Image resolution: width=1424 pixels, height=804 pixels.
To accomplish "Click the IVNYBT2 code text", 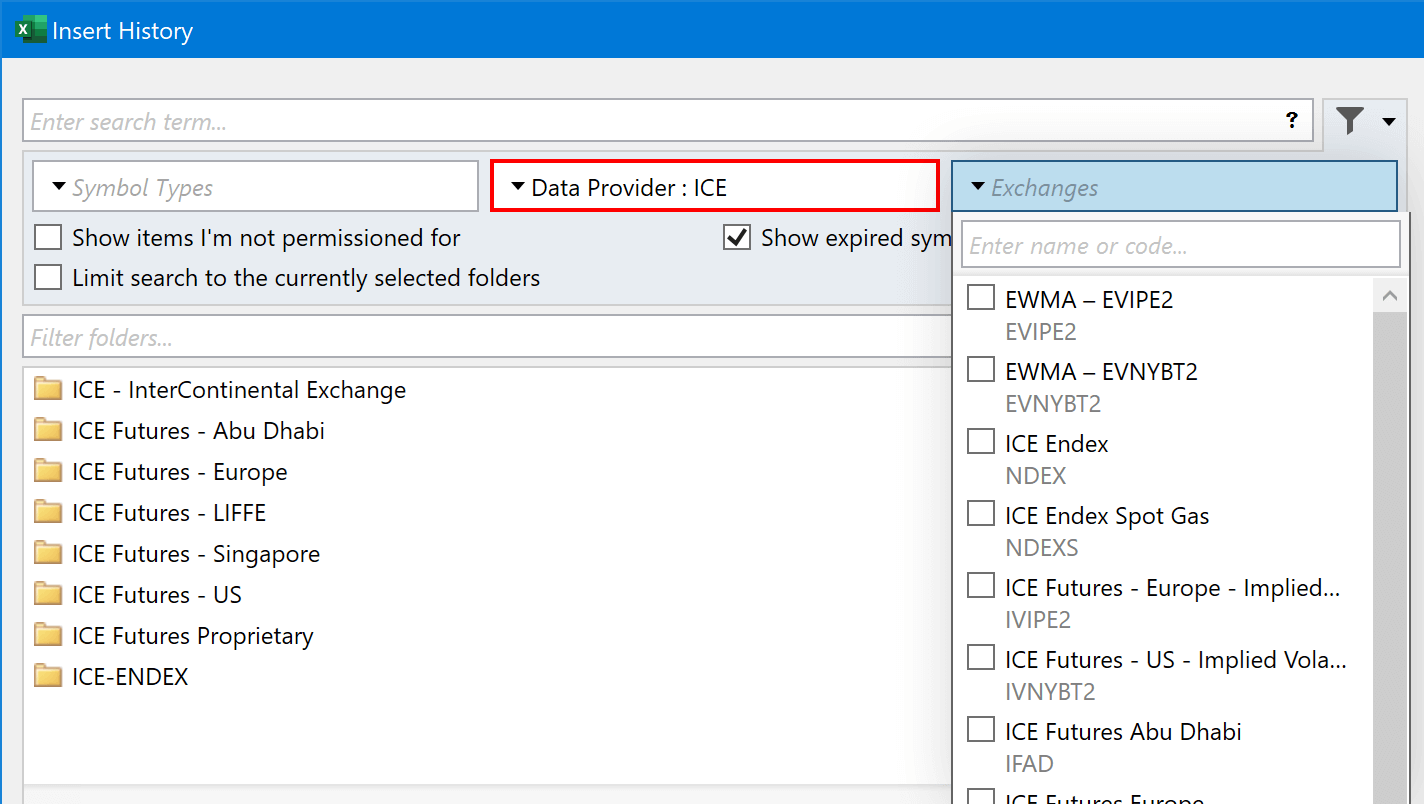I will (x=1050, y=692).
